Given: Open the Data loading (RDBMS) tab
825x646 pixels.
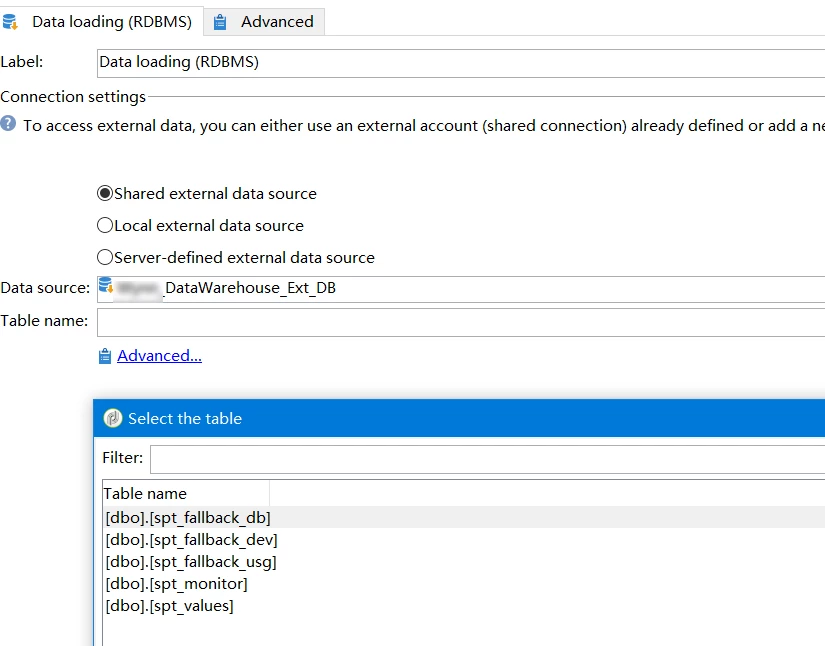Looking at the screenshot, I should click(x=101, y=22).
